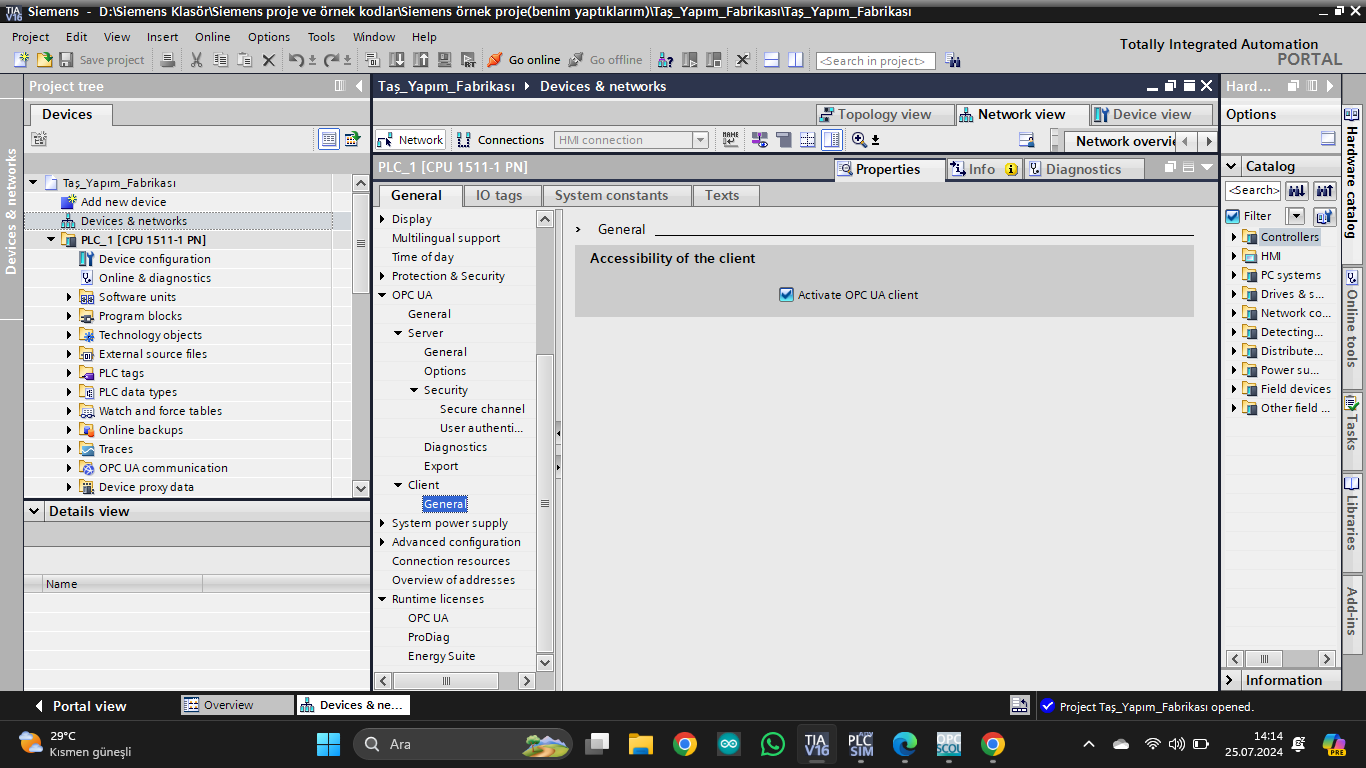Viewport: 1366px width, 768px height.
Task: Select Add new device in project tree
Action: pyautogui.click(x=124, y=202)
